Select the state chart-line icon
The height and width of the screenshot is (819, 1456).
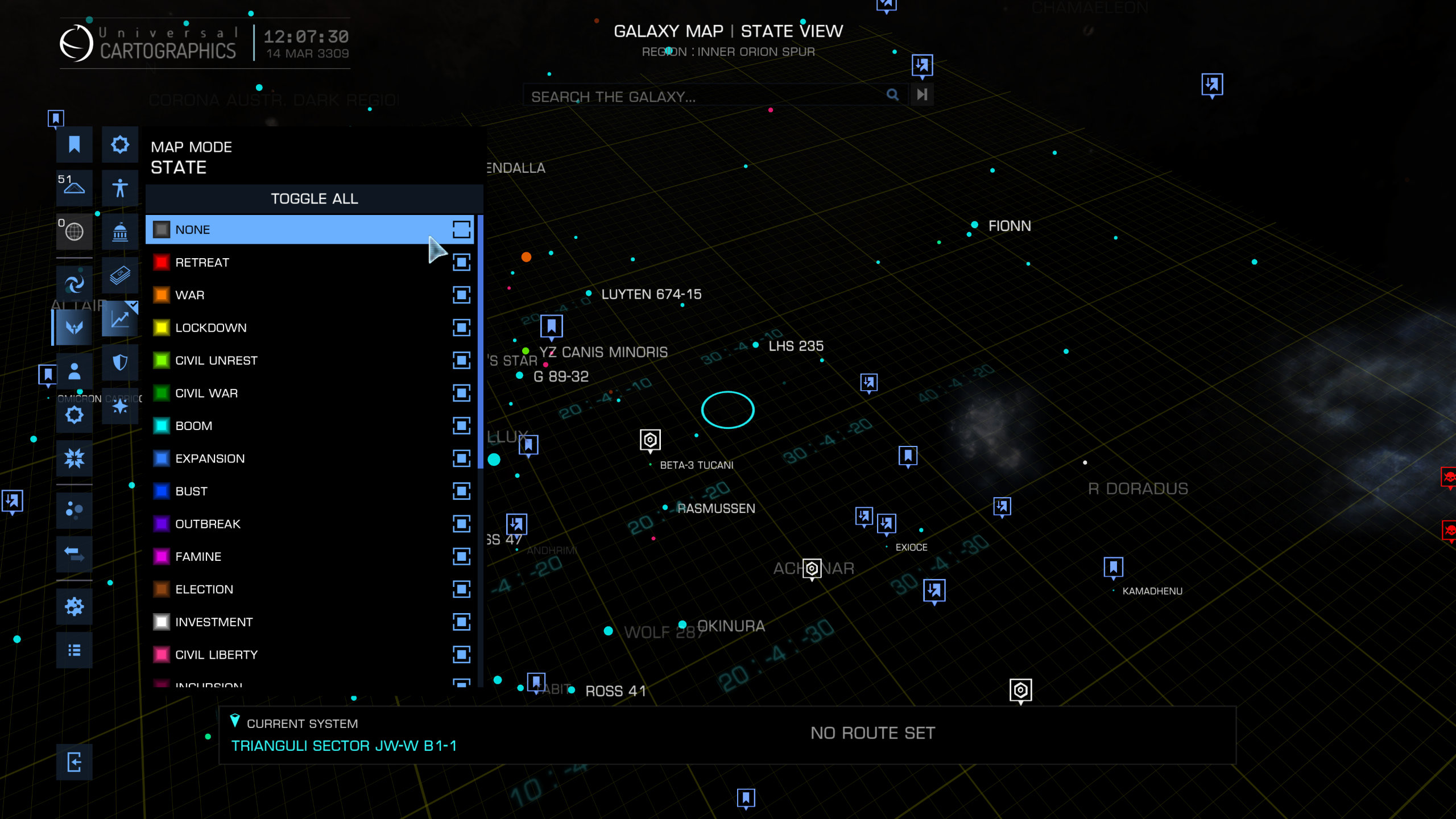[x=120, y=318]
